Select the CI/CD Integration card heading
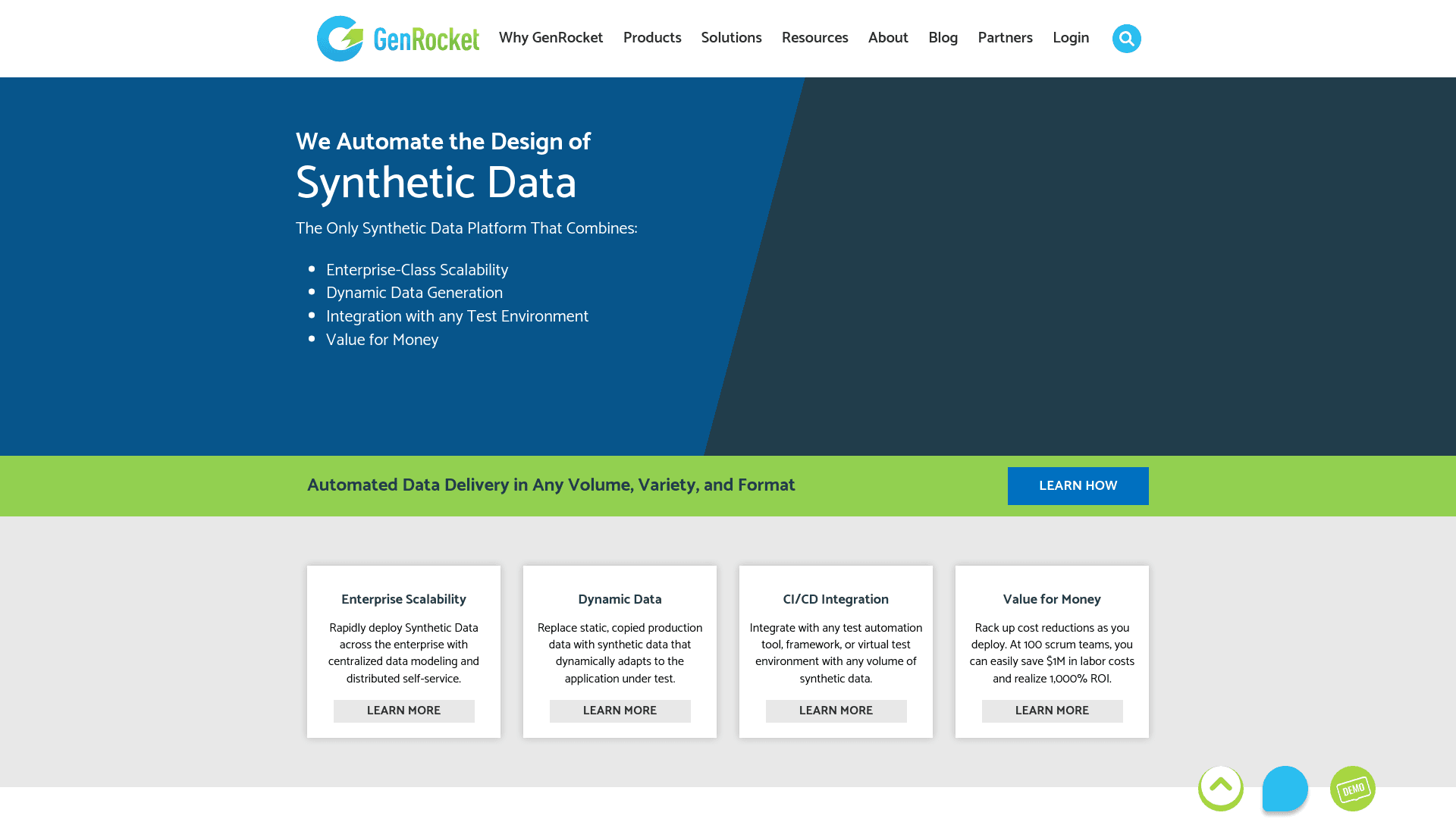This screenshot has height=819, width=1456. (836, 600)
